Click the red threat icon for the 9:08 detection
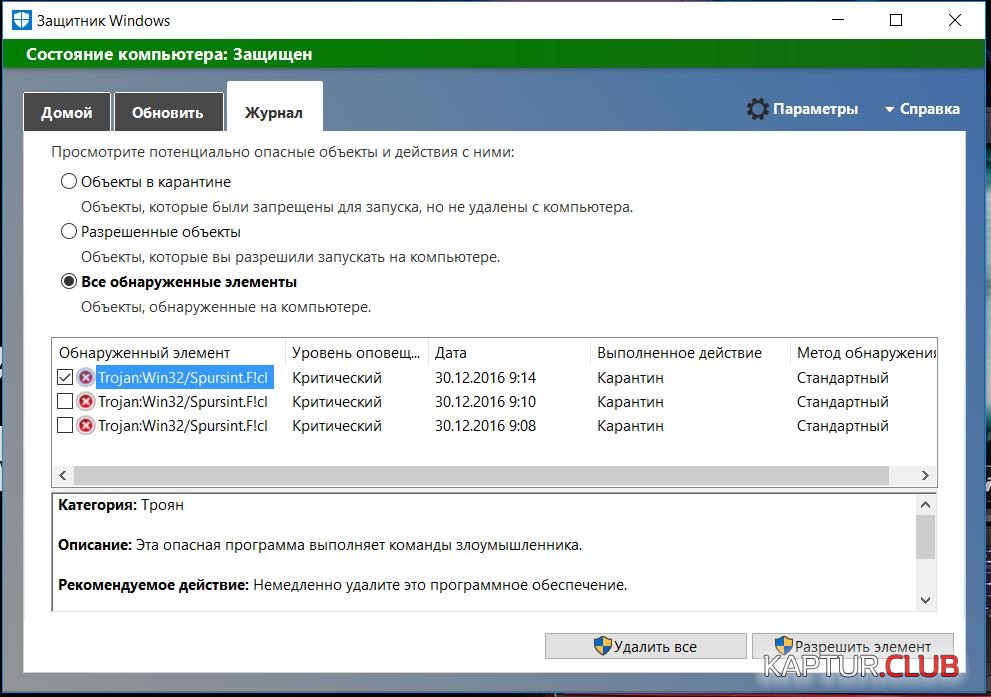This screenshot has height=697, width=991. (x=85, y=425)
